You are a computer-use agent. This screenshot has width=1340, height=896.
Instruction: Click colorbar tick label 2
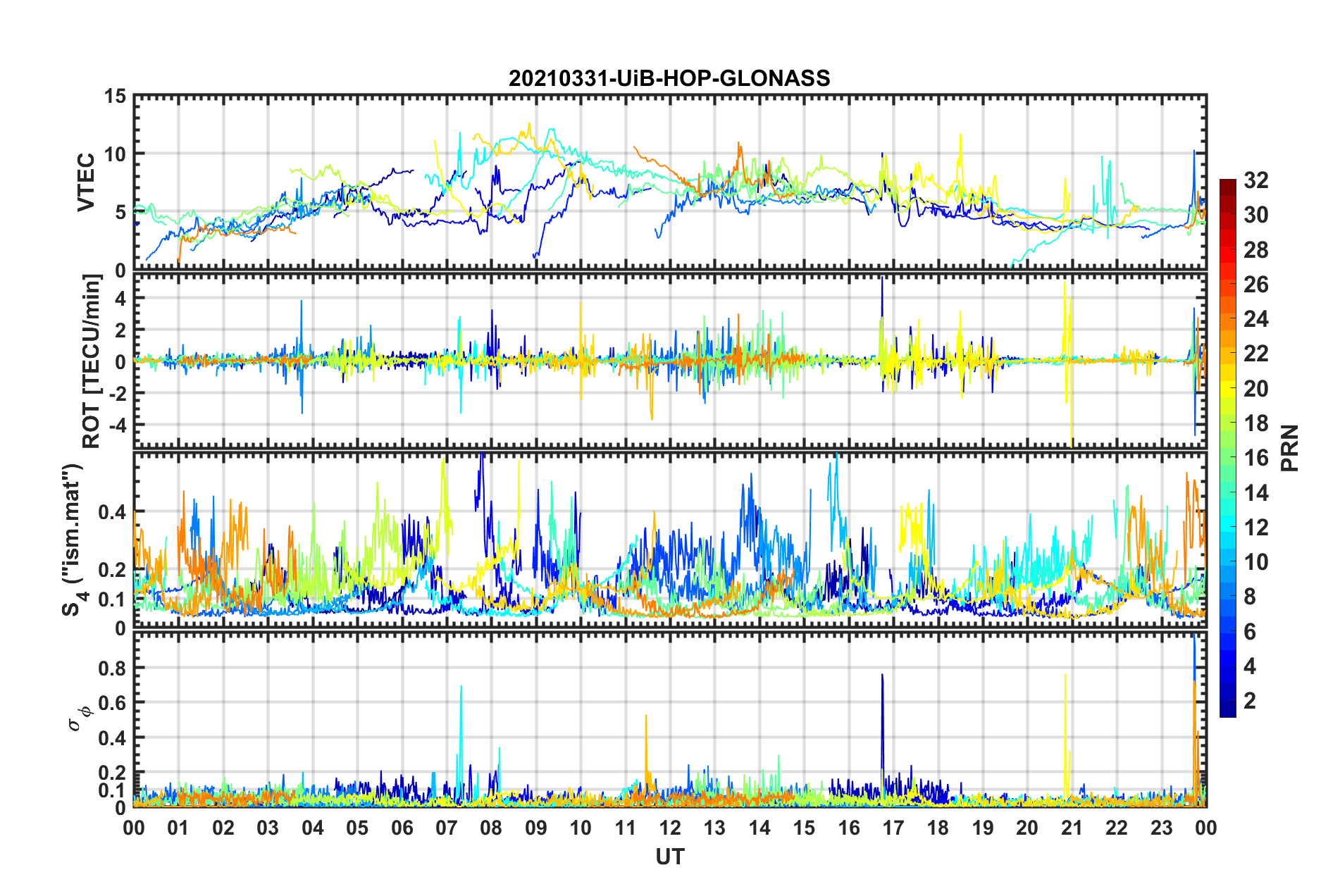(x=1250, y=700)
